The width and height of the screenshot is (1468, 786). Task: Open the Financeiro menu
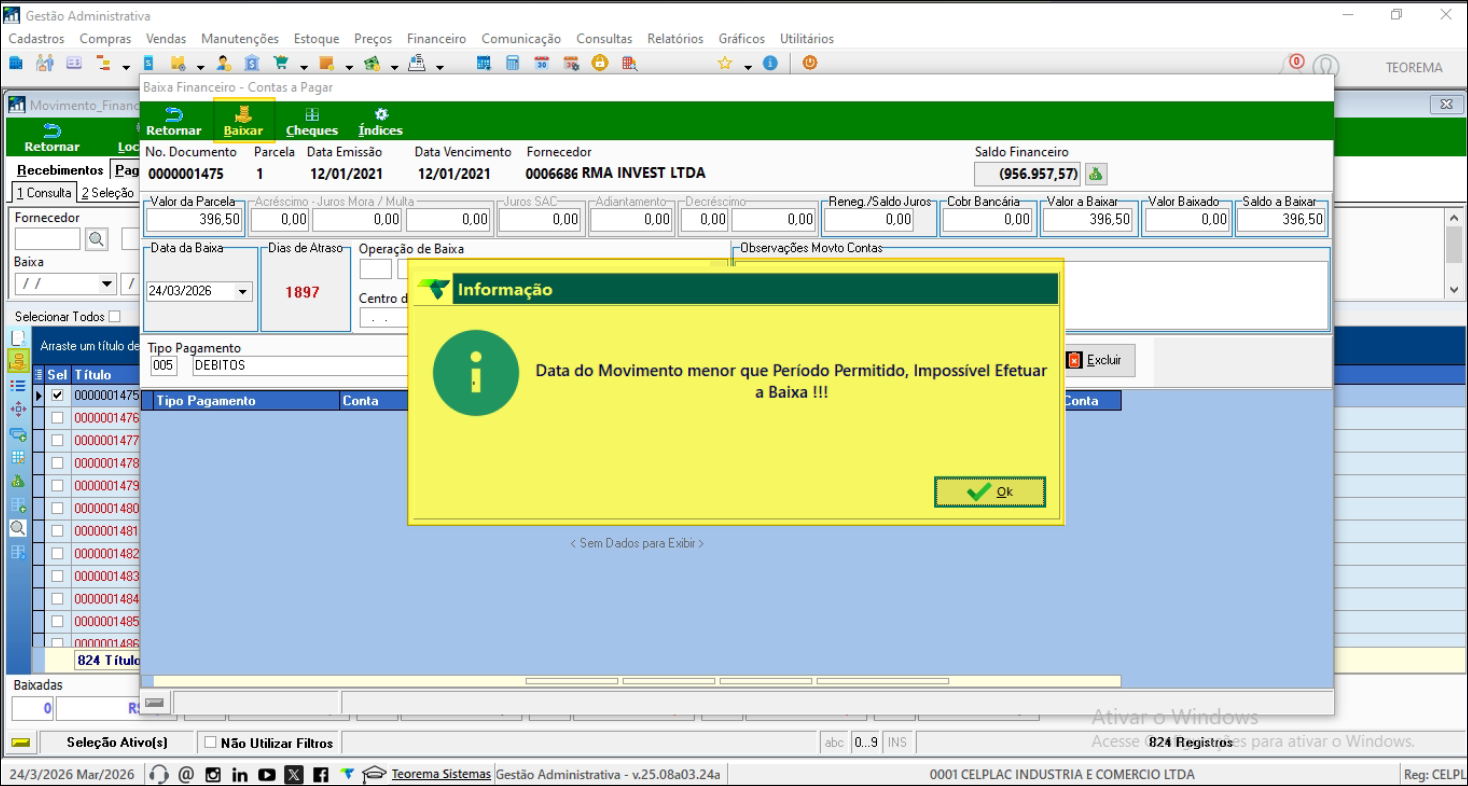[x=436, y=39]
